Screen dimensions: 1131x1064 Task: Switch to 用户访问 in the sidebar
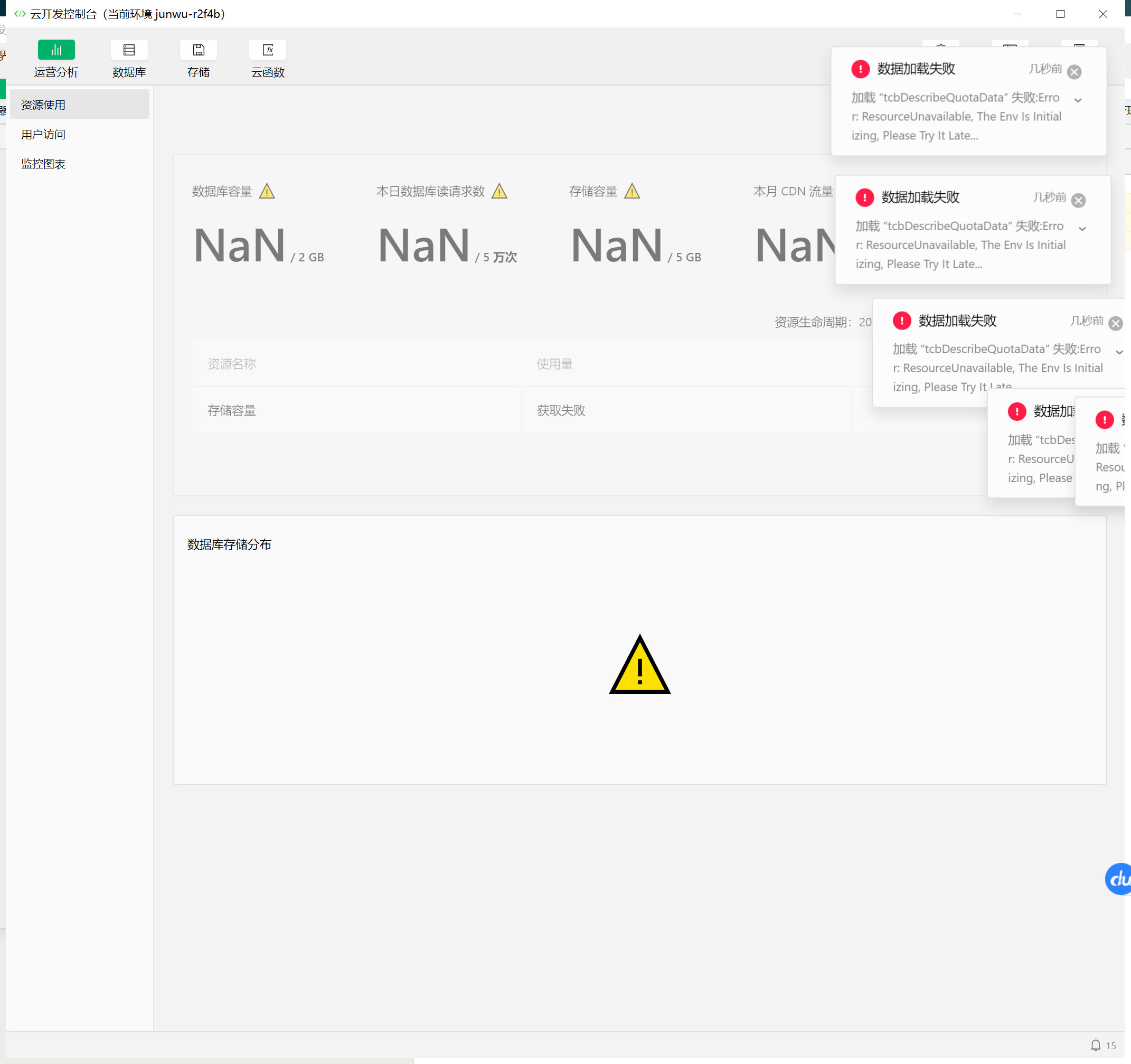coord(43,134)
